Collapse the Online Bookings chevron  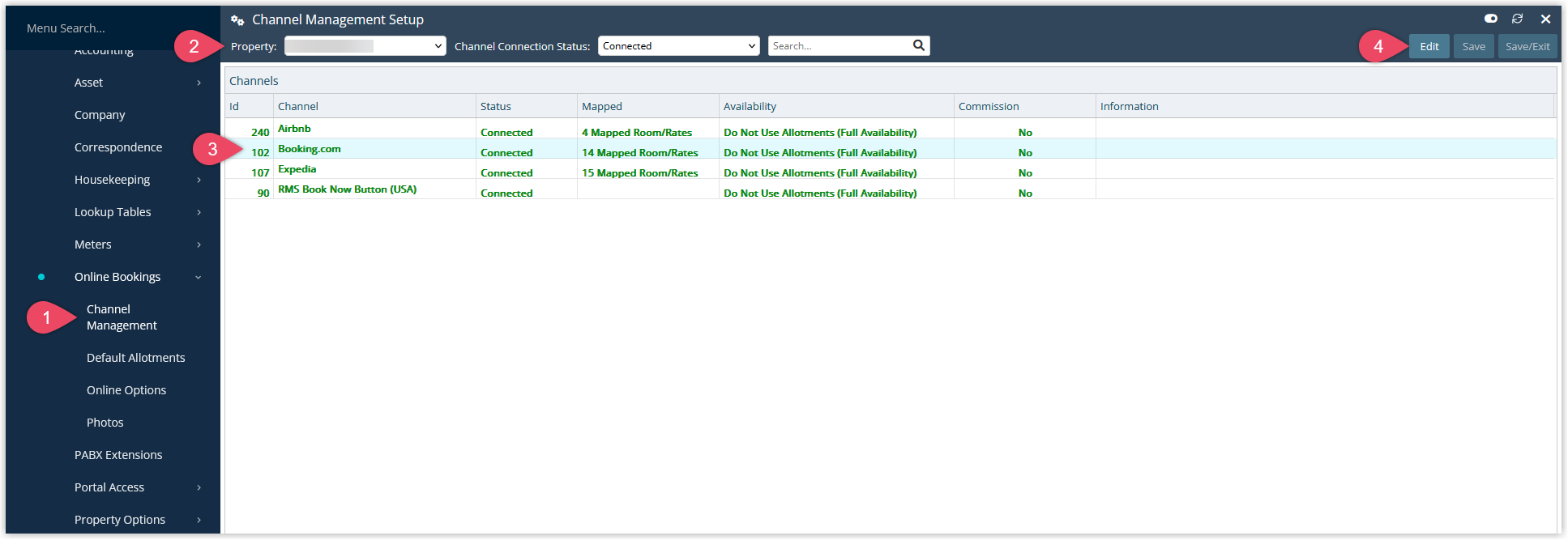pos(199,277)
